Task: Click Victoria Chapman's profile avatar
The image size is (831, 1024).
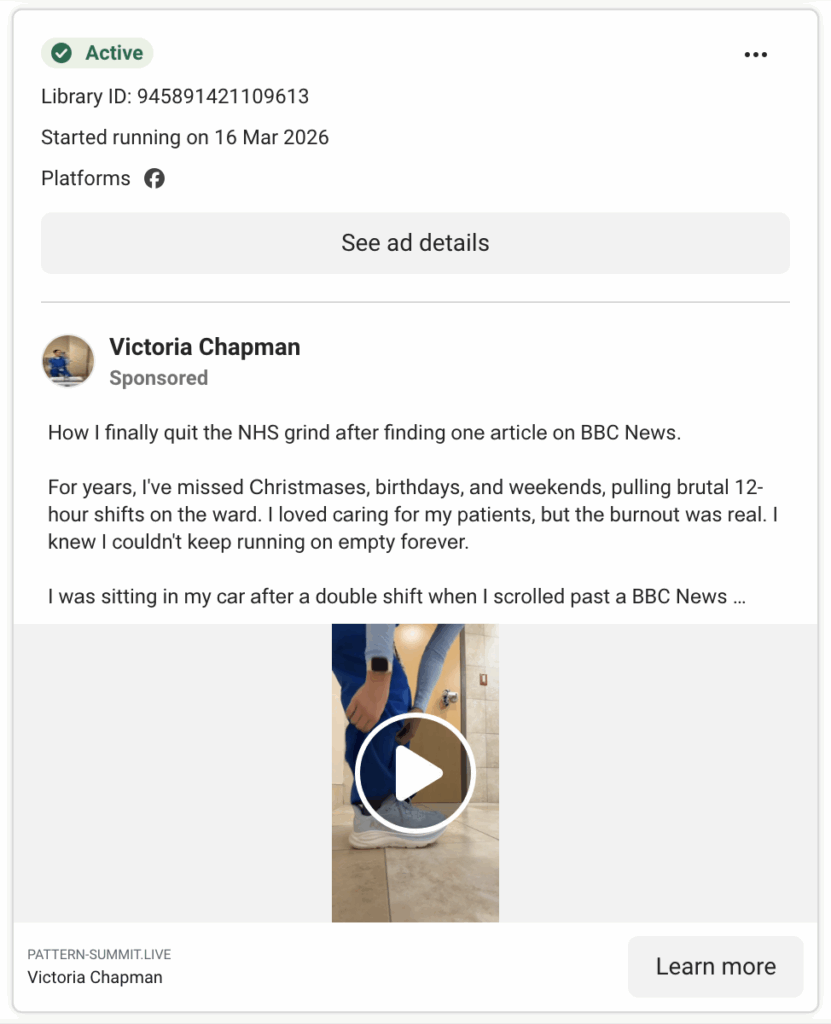Action: [68, 361]
